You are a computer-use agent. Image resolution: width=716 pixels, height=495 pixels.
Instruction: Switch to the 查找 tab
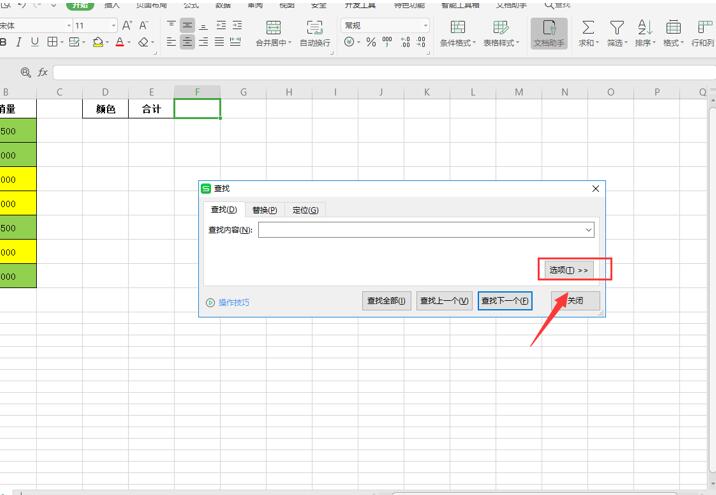pyautogui.click(x=224, y=210)
